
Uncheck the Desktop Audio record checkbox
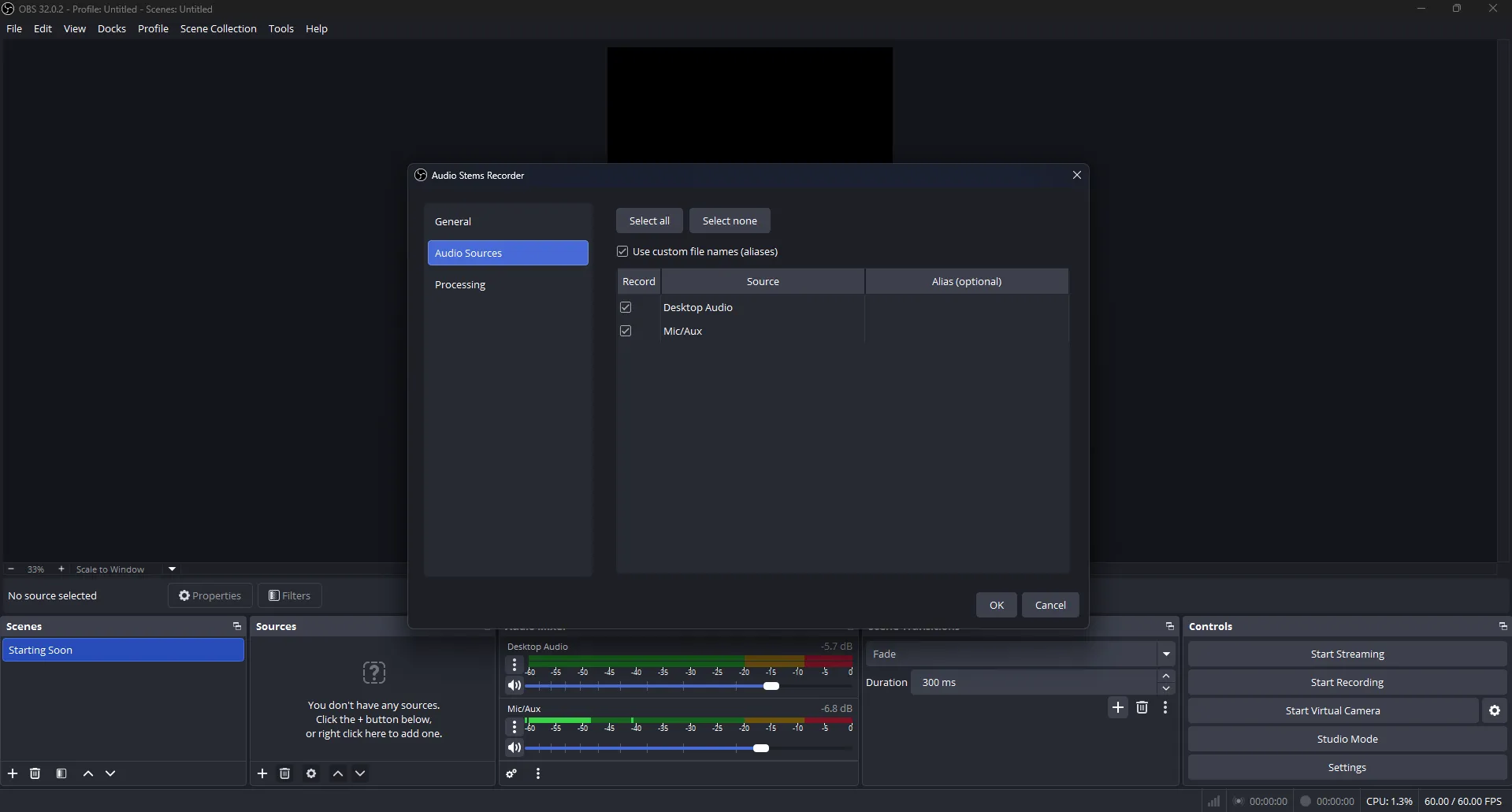(626, 307)
